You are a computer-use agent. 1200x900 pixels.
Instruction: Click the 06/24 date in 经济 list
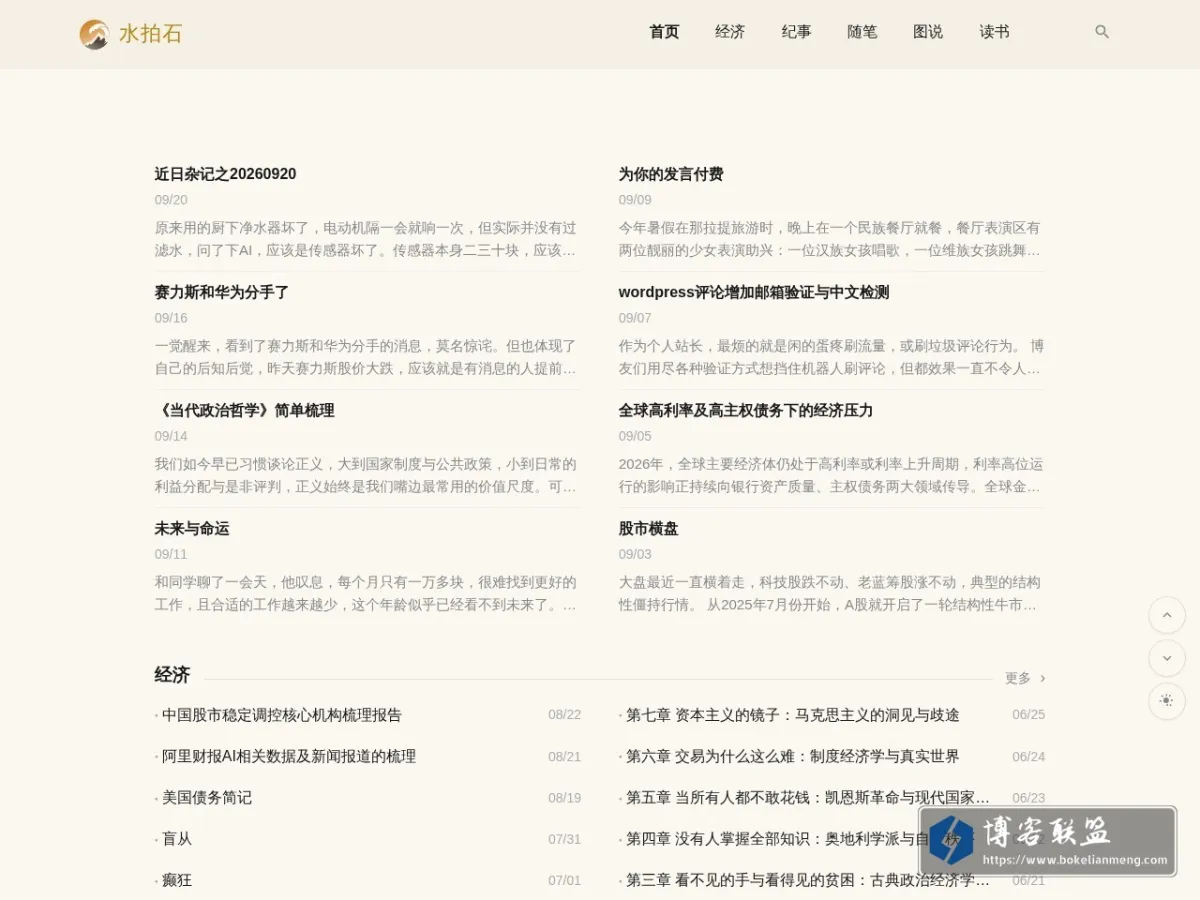(1028, 756)
